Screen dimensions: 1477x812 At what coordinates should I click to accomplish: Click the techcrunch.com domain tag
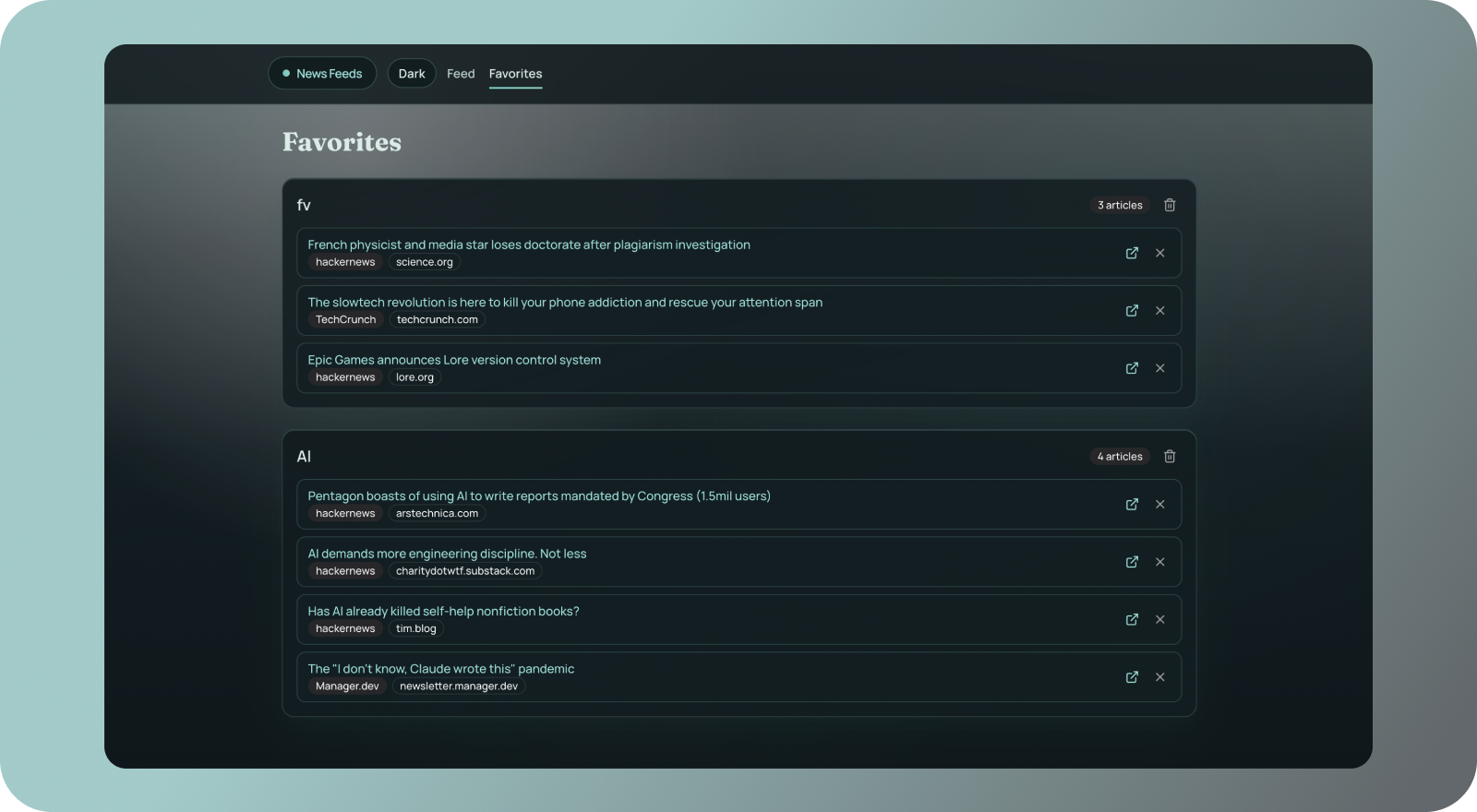click(x=438, y=319)
